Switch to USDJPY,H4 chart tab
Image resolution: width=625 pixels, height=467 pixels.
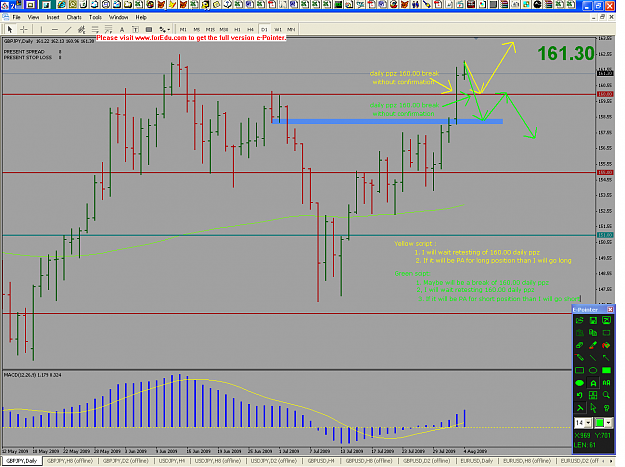pos(171,461)
